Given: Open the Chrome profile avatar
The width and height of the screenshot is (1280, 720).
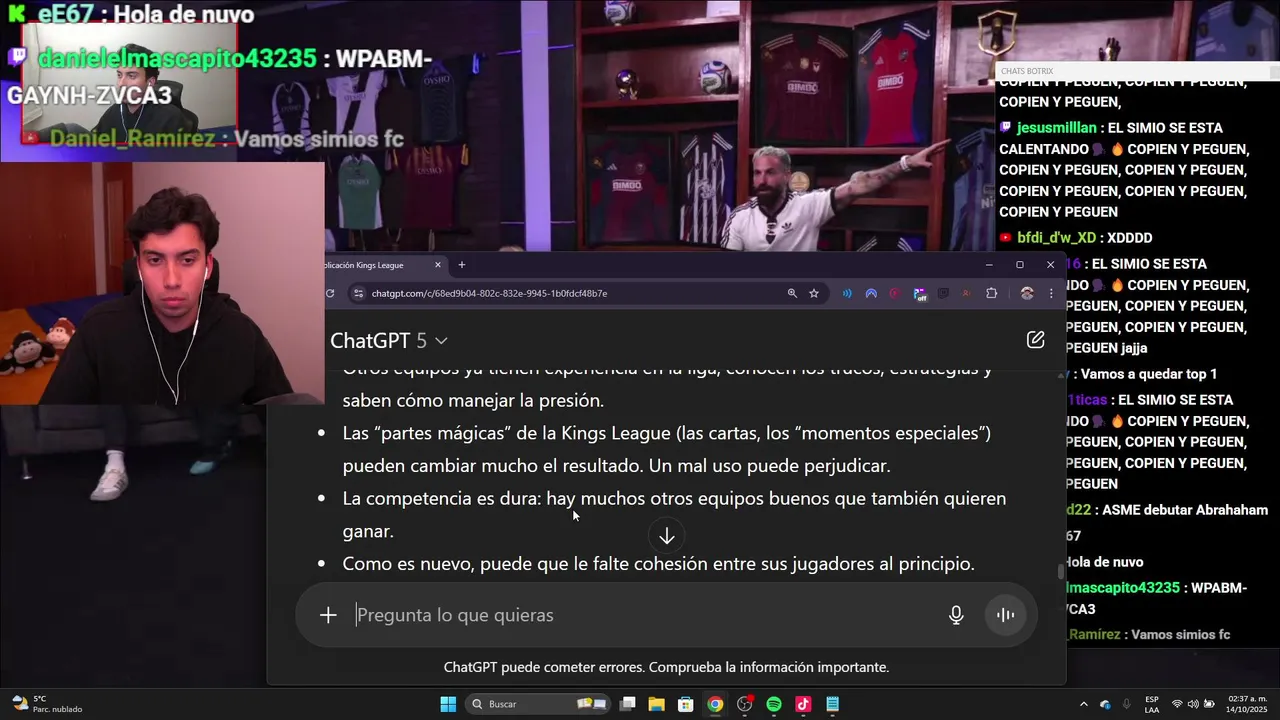Looking at the screenshot, I should (x=1027, y=293).
